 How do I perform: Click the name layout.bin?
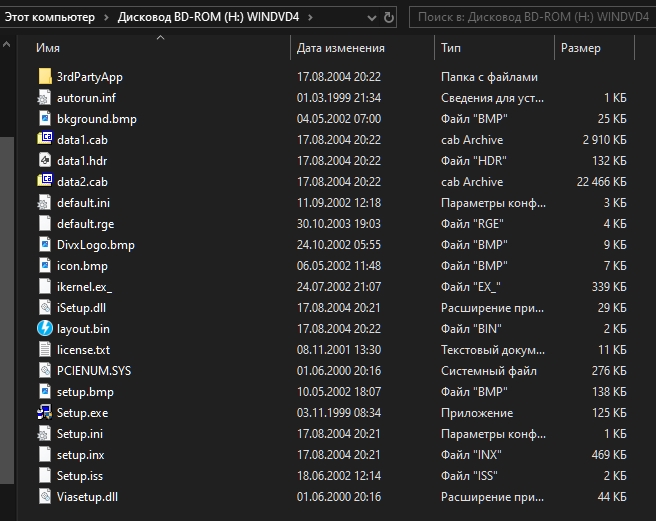pos(83,329)
